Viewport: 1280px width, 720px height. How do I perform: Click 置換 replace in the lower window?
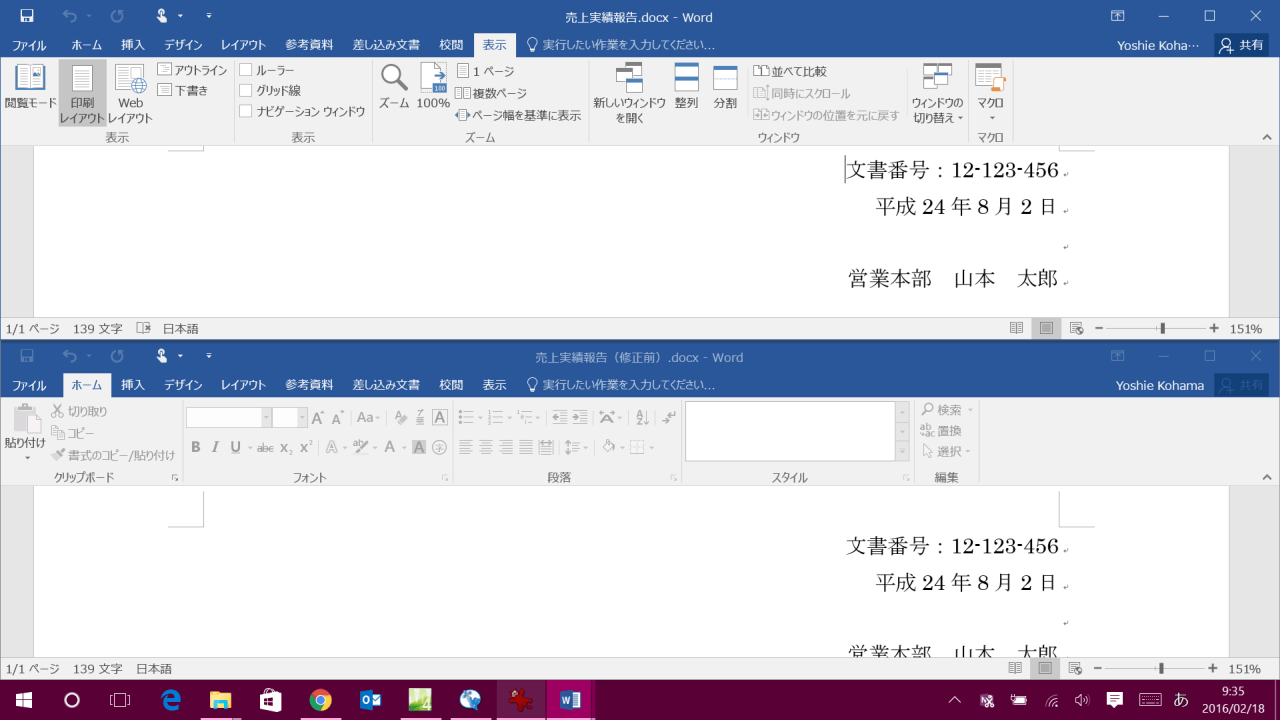click(x=941, y=431)
